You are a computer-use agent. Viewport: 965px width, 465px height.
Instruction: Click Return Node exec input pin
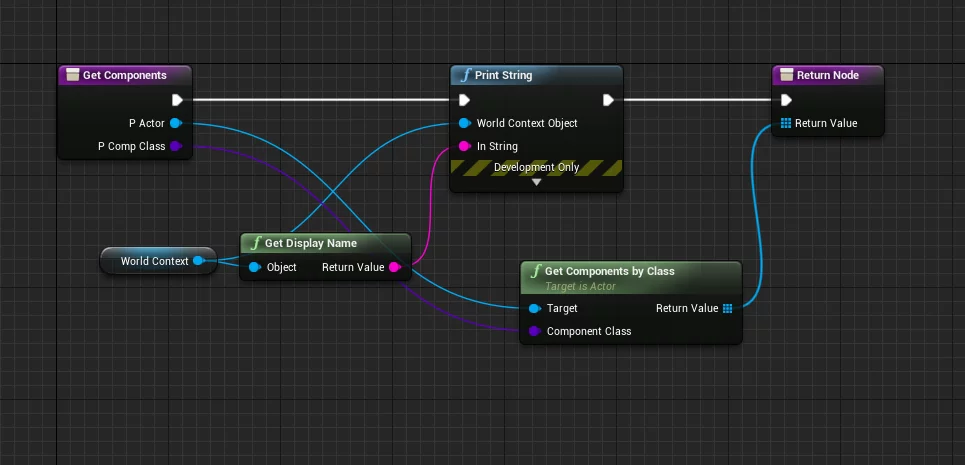(x=786, y=100)
